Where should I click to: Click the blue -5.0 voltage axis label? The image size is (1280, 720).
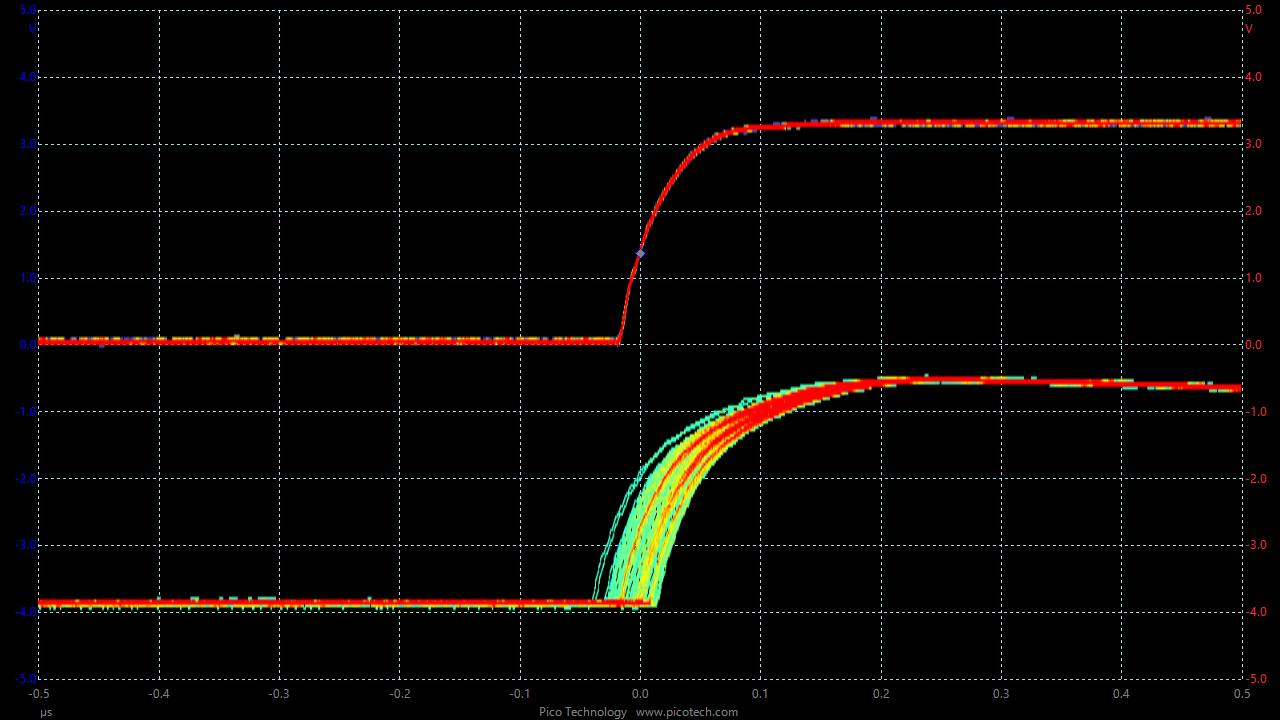click(x=27, y=679)
